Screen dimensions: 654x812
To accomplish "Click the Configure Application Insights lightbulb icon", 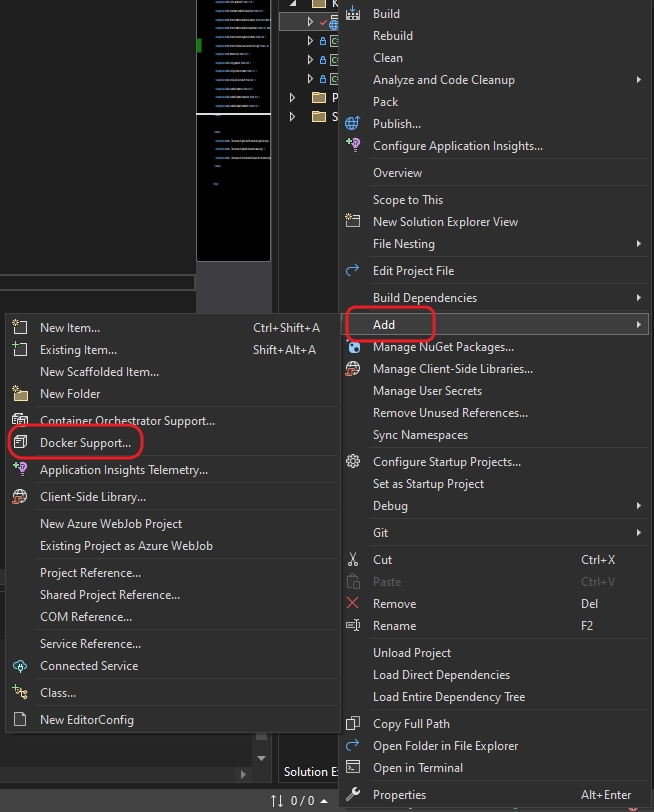I will tap(352, 146).
